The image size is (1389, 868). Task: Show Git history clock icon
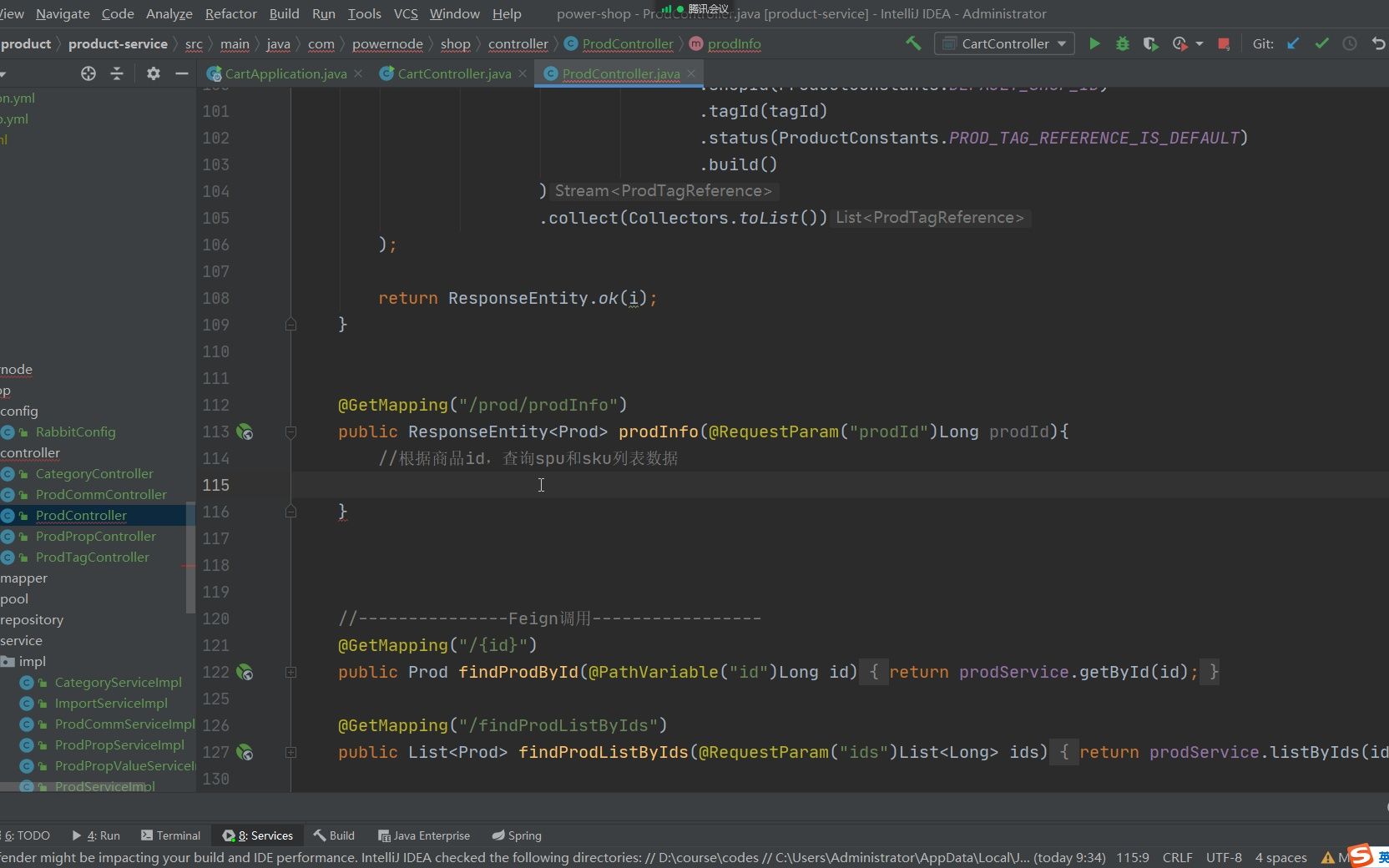pyautogui.click(x=1350, y=43)
